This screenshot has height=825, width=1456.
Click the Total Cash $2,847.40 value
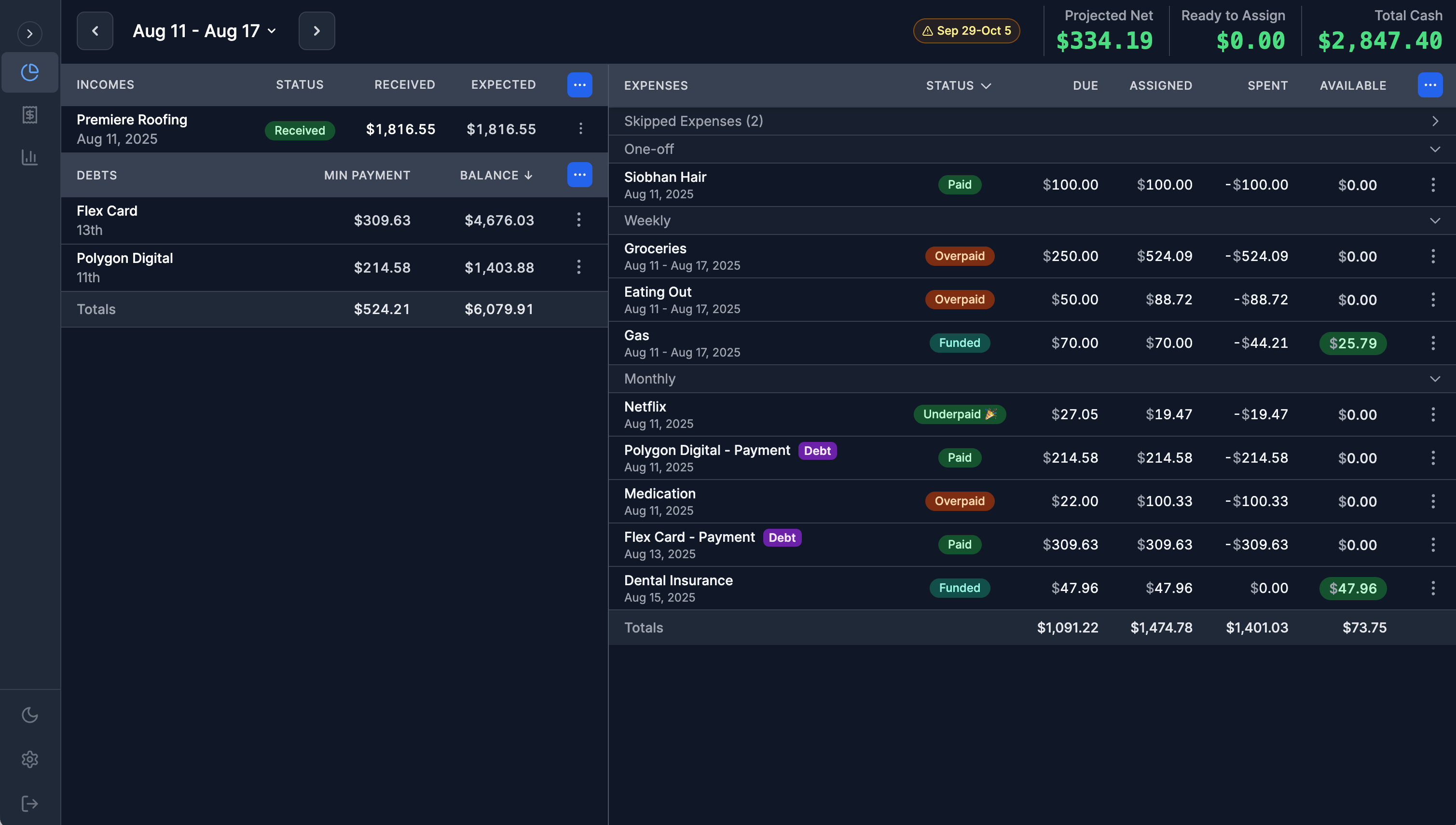1379,41
